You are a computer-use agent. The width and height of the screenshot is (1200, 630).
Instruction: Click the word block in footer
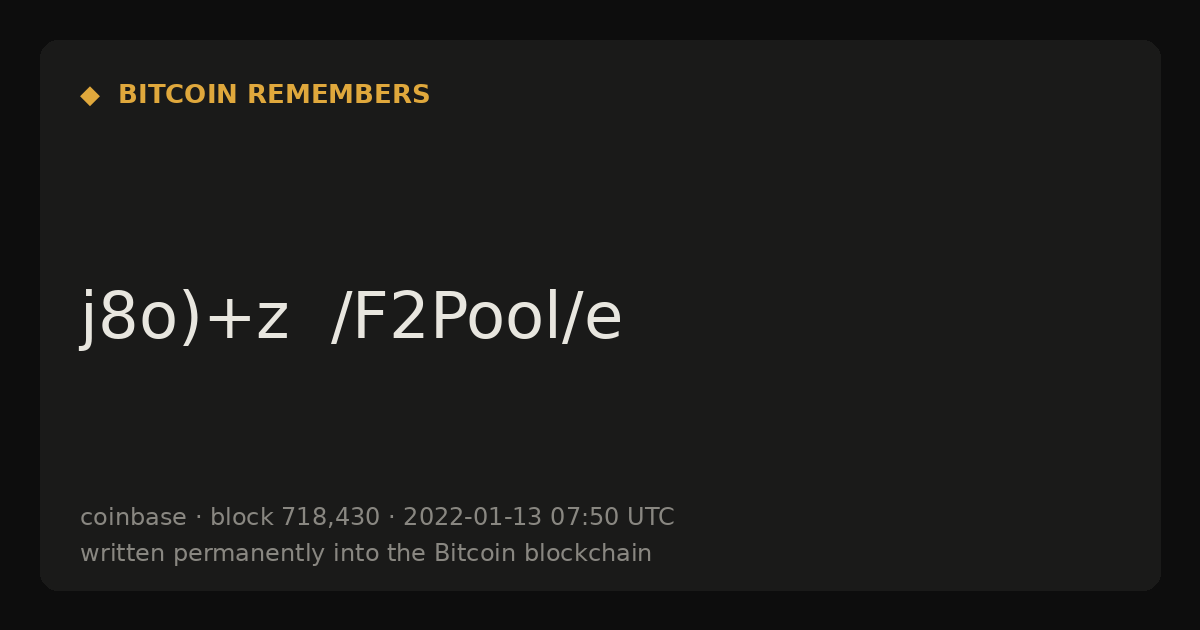point(242,517)
